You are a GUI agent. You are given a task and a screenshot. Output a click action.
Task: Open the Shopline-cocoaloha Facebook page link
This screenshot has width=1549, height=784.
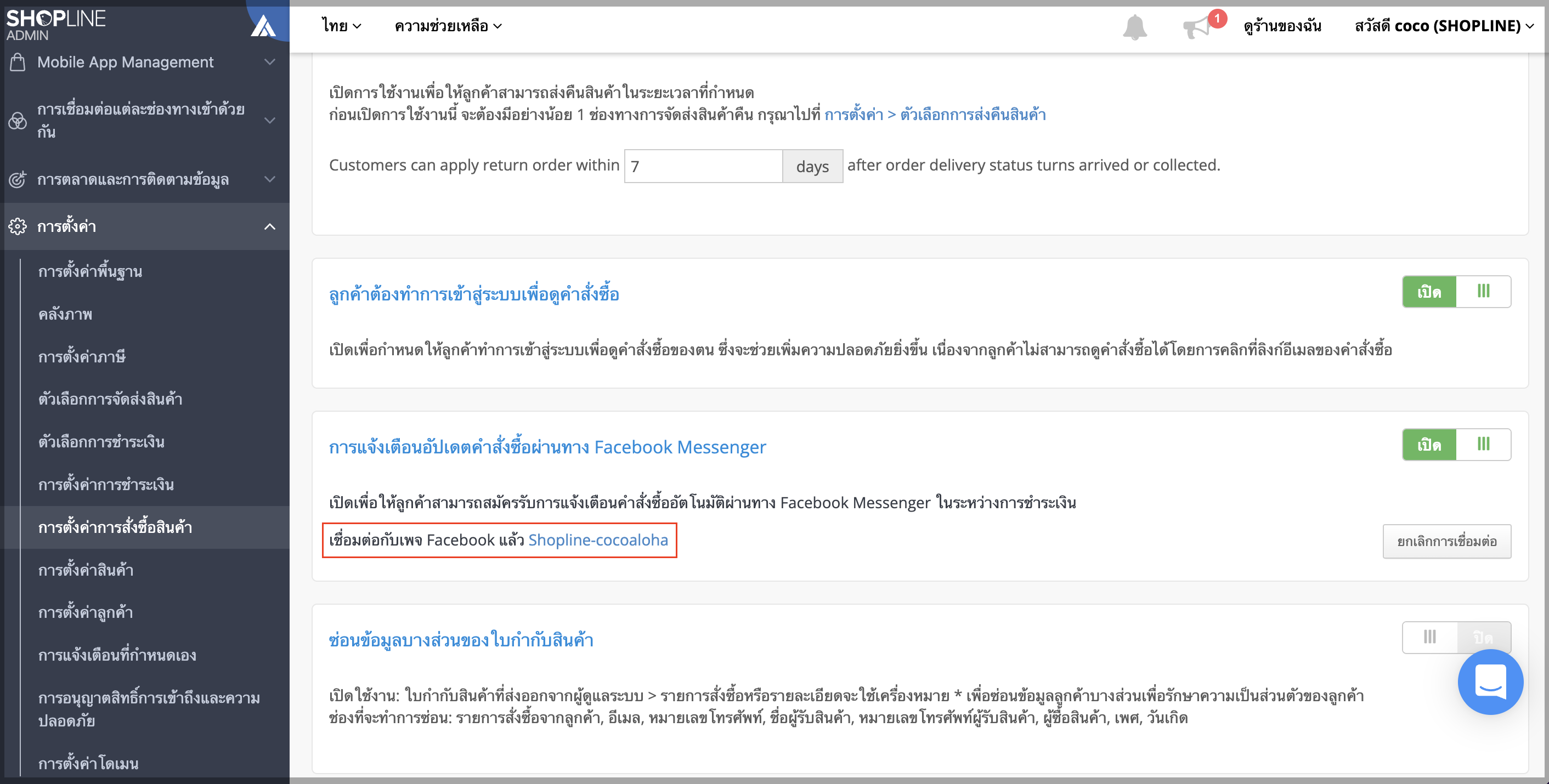598,540
